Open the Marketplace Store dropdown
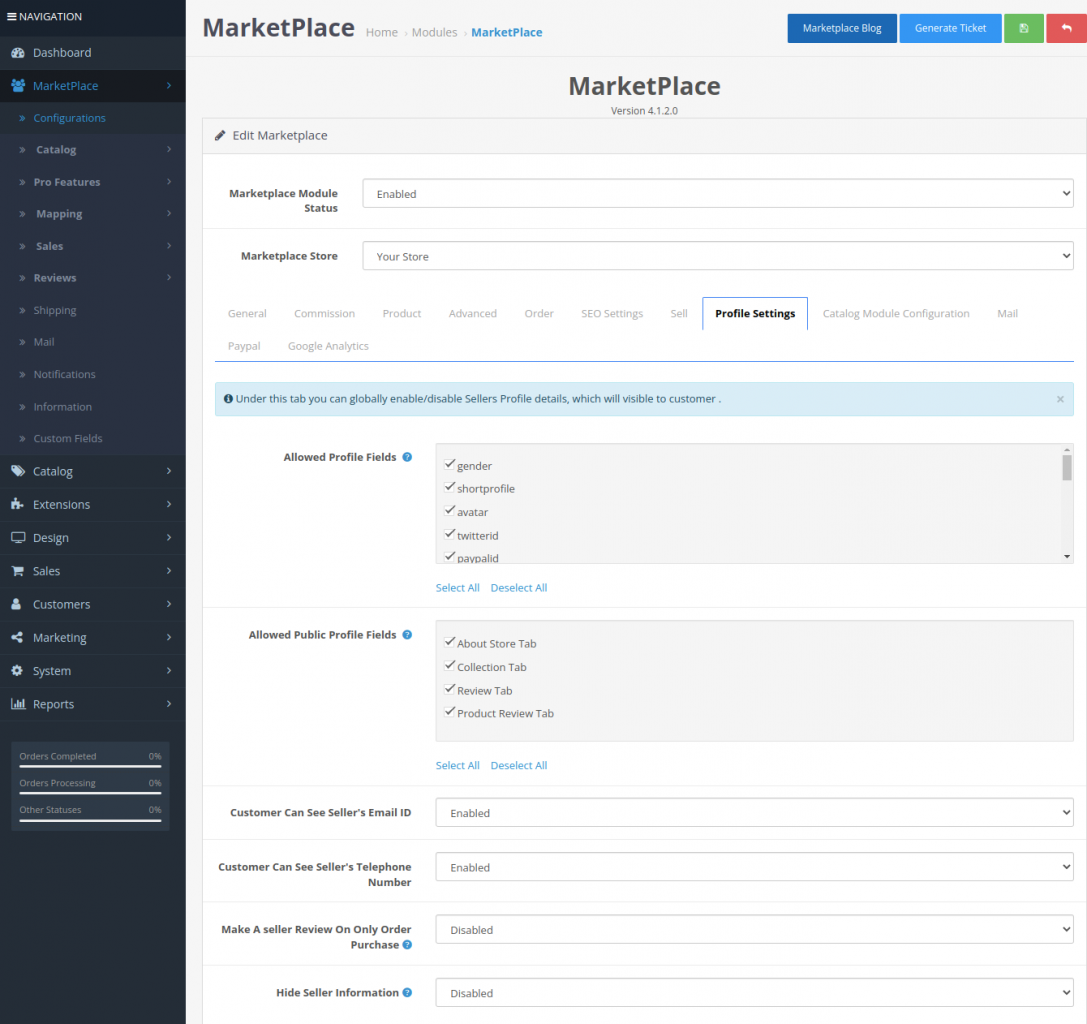This screenshot has width=1087, height=1024. [718, 256]
